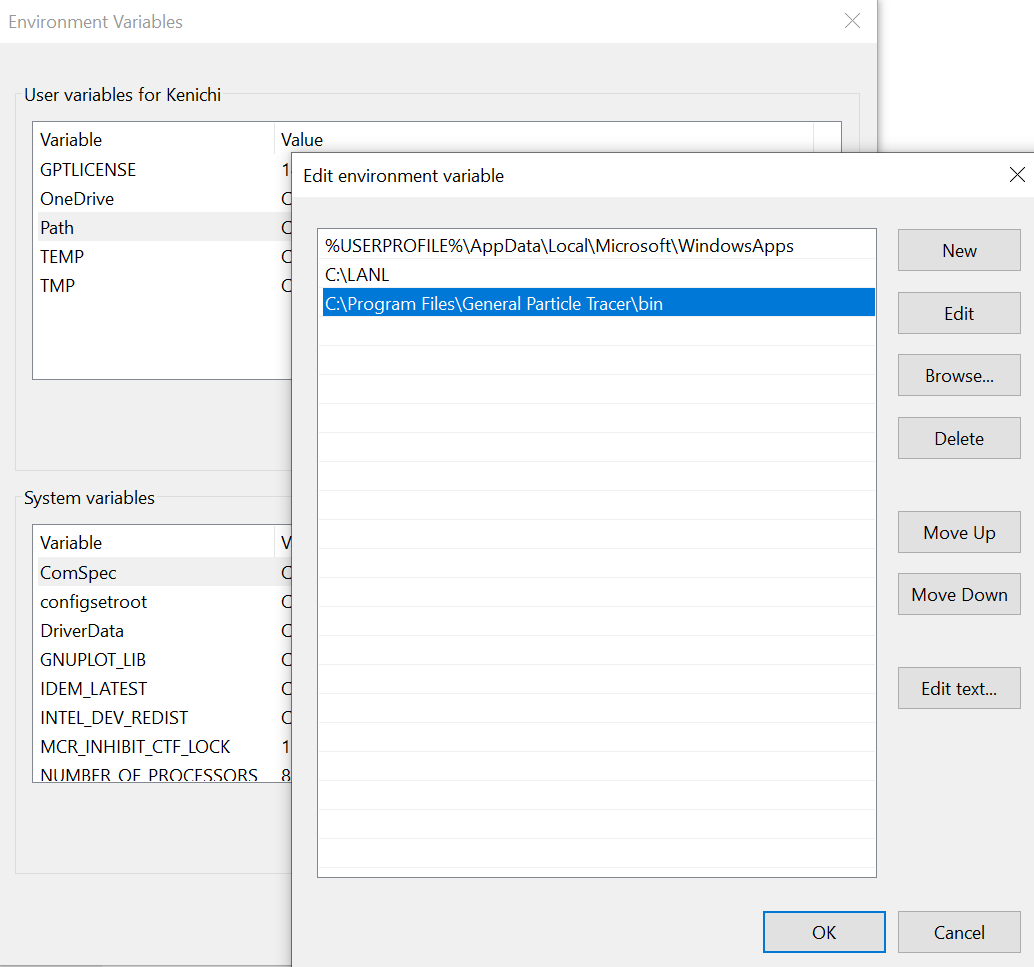Open Edit text... option
Image resolution: width=1034 pixels, height=967 pixels.
[x=958, y=689]
